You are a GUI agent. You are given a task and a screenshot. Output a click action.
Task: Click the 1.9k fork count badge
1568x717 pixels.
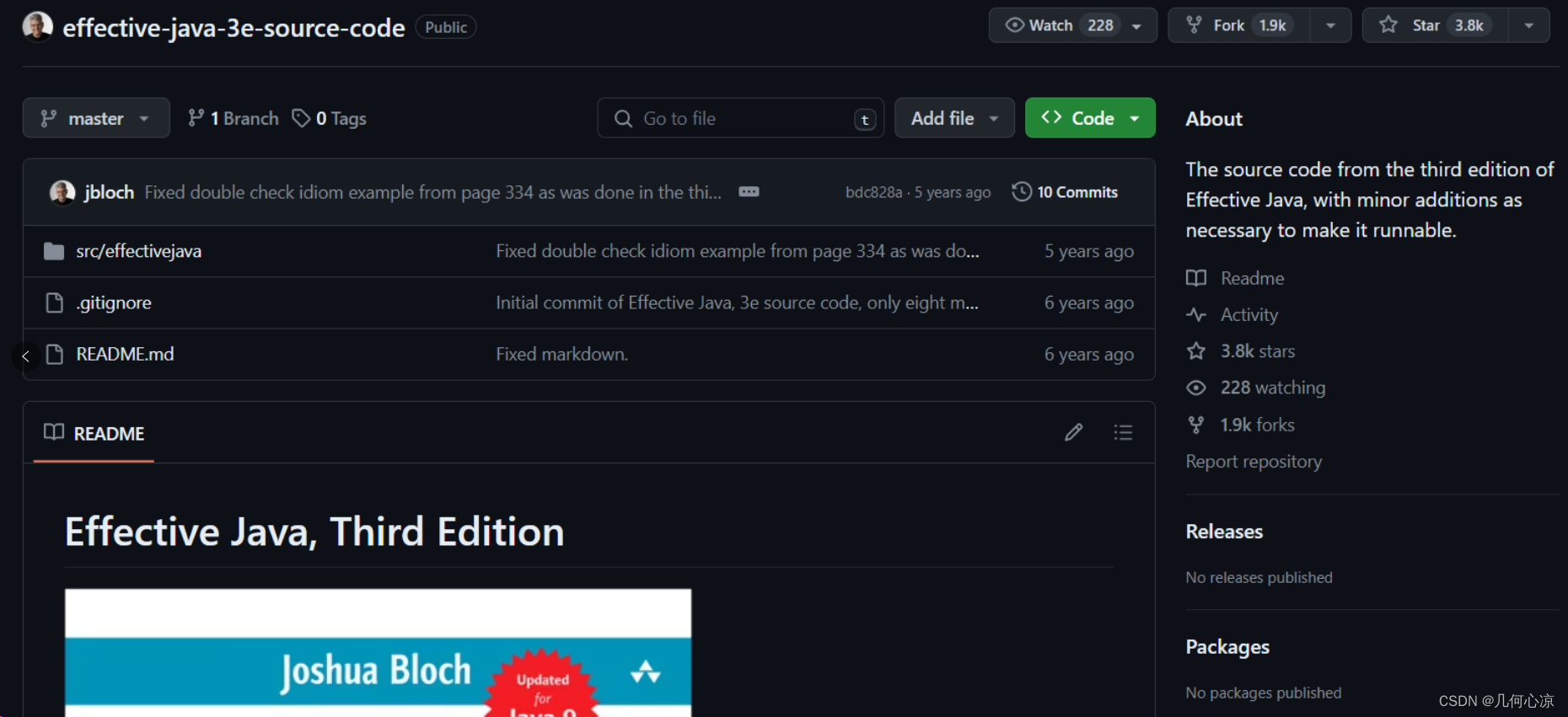(1272, 25)
